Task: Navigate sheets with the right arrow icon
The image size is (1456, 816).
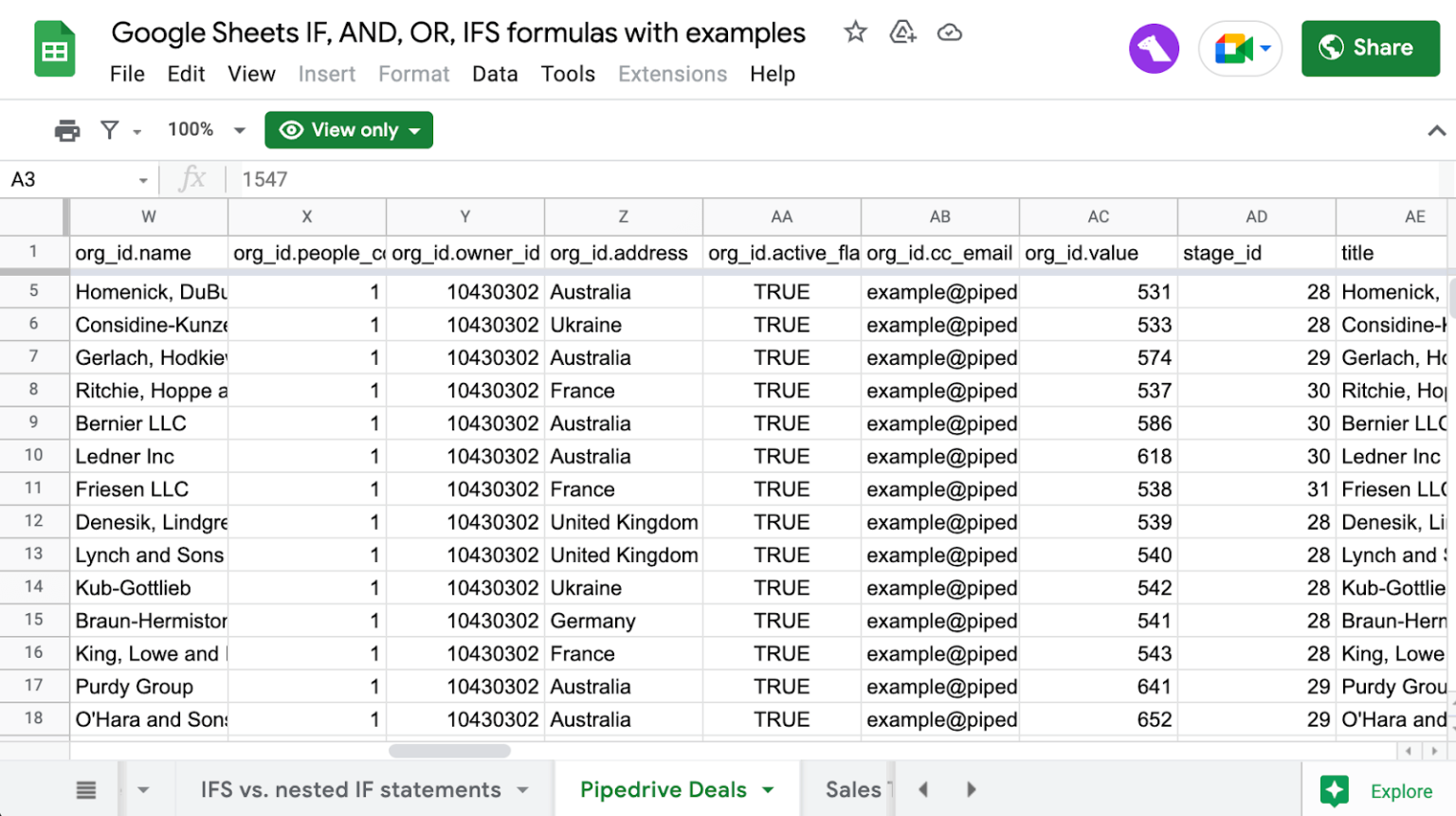Action: pos(971,789)
